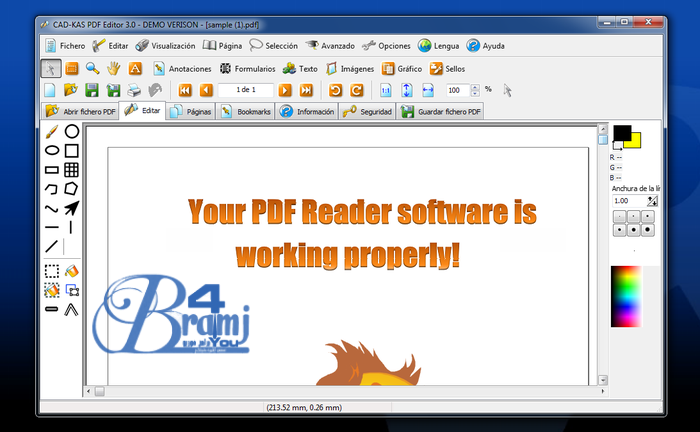The height and width of the screenshot is (432, 700).
Task: Click the Anotaciones button
Action: pos(182,69)
